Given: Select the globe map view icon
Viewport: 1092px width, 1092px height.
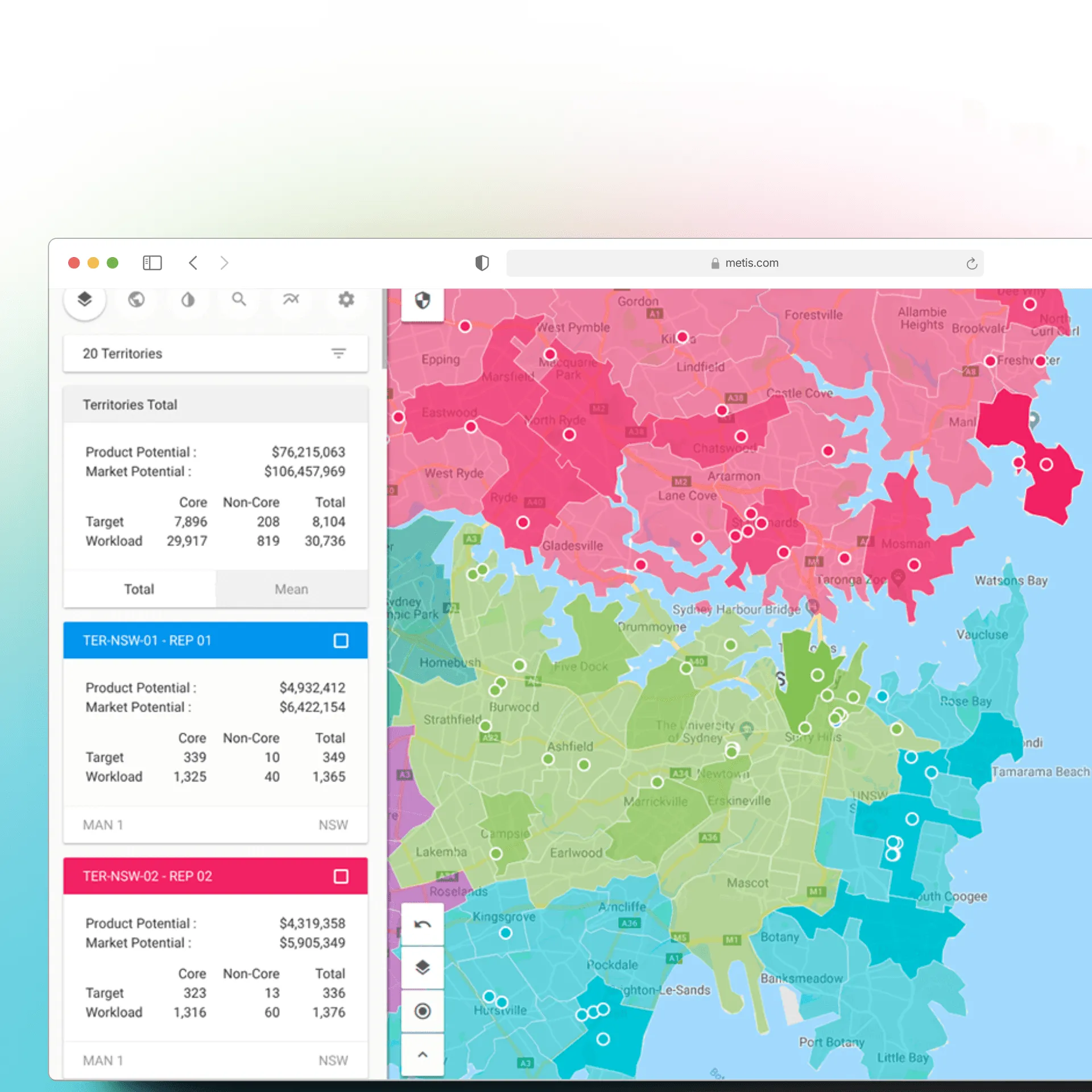Looking at the screenshot, I should [x=136, y=300].
